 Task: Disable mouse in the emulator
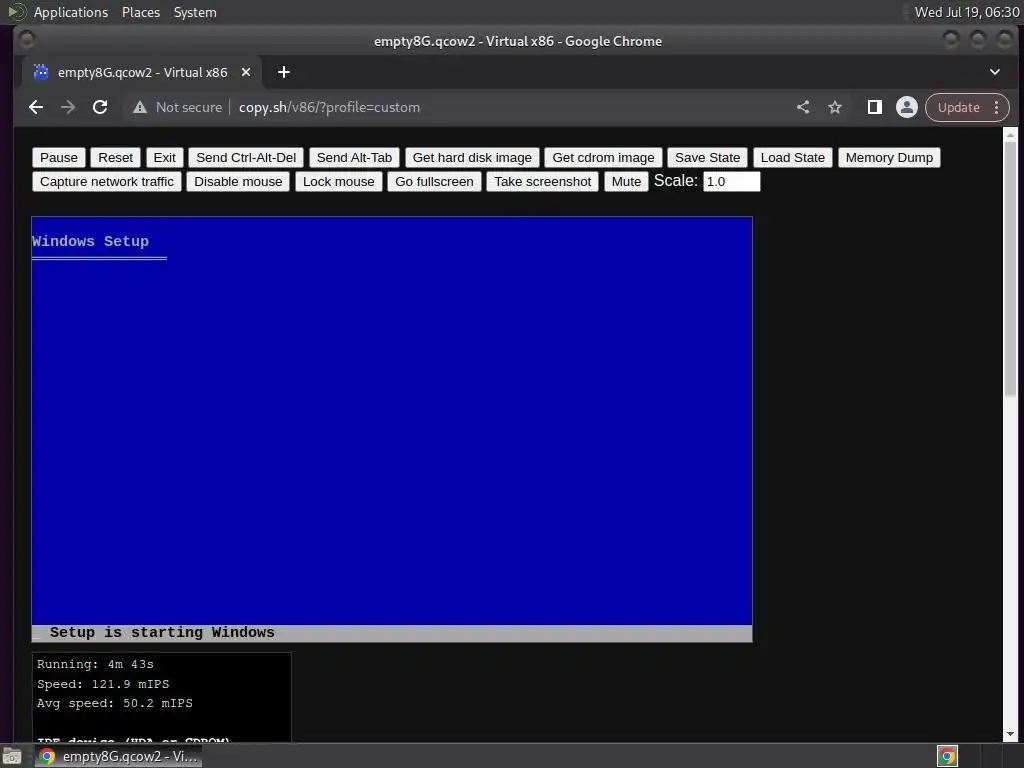[238, 182]
